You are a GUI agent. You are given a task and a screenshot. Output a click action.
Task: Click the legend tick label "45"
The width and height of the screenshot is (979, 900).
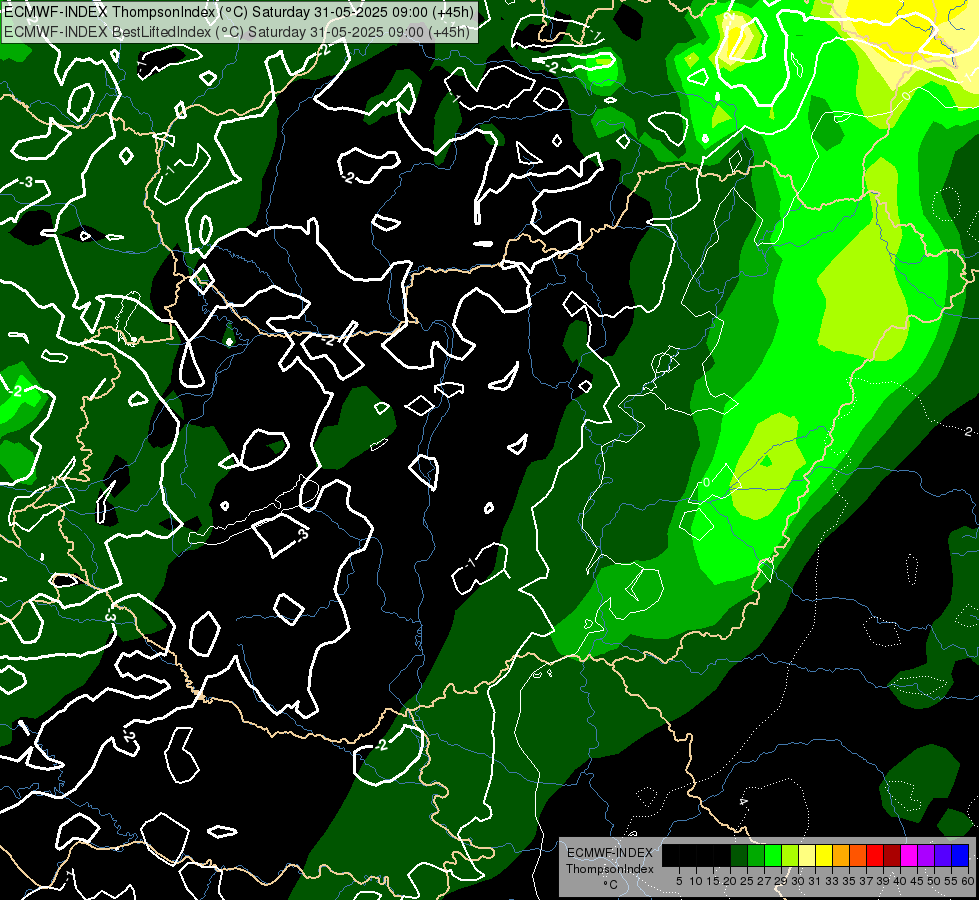918,881
